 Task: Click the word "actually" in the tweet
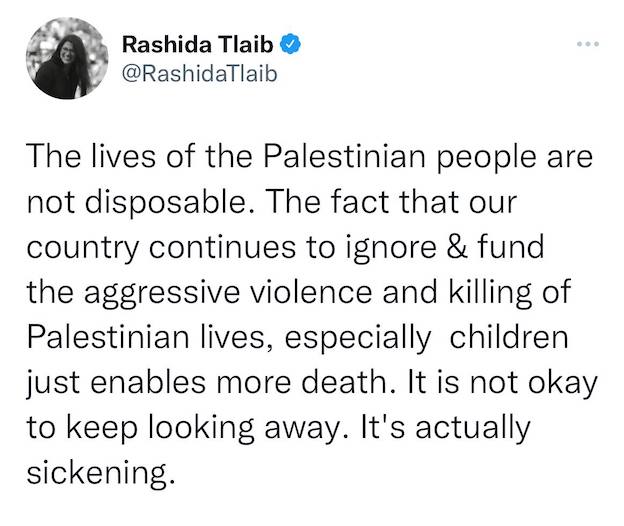[473, 429]
